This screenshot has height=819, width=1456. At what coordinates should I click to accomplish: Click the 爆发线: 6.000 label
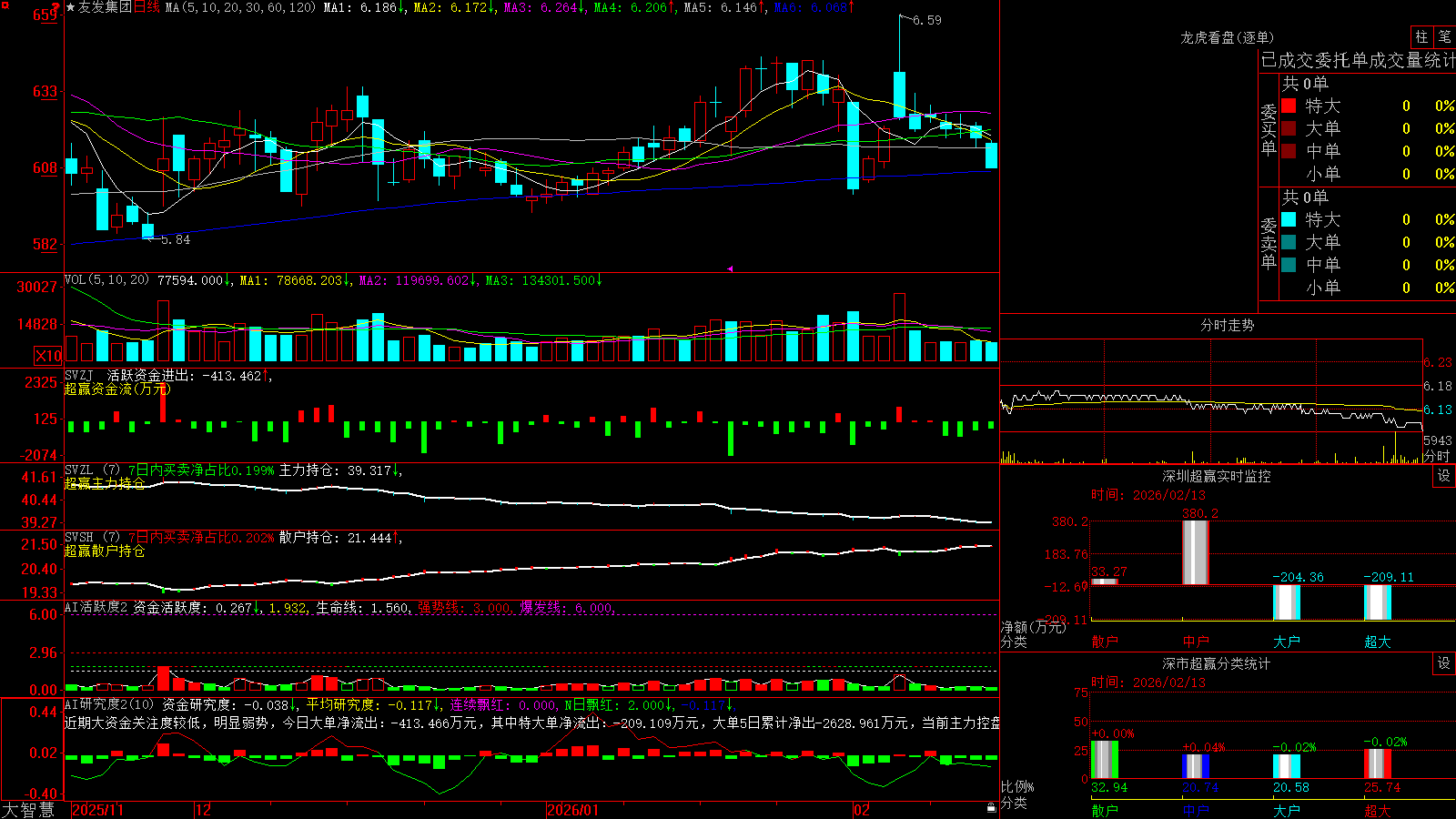coord(567,607)
